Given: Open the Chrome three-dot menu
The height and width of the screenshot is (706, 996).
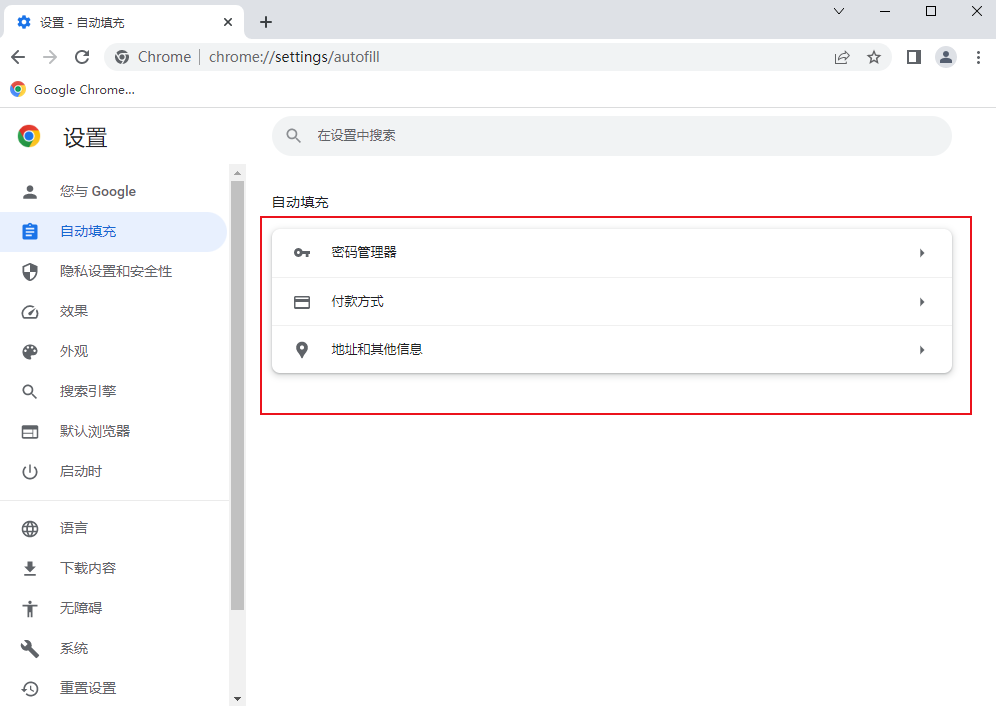Looking at the screenshot, I should coord(978,57).
